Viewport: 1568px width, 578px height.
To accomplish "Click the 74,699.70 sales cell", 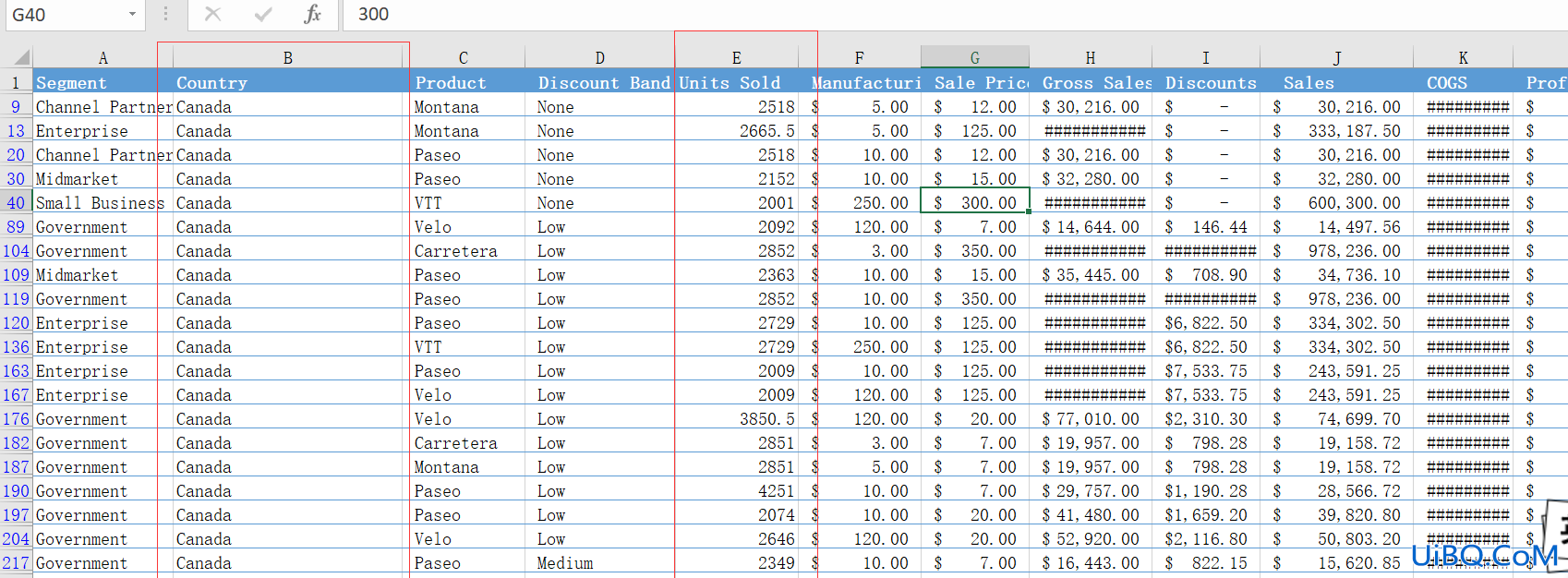I will (x=1337, y=418).
